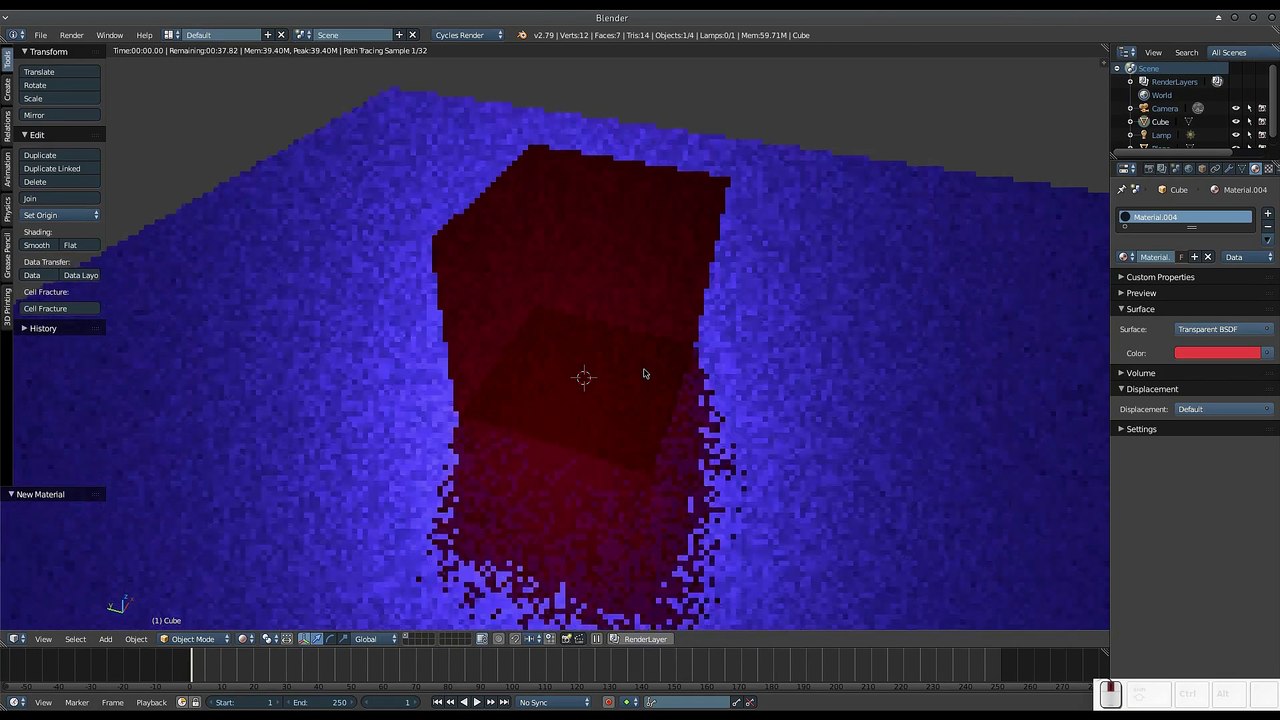Hide the Cube in the outliner
This screenshot has width=1280, height=720.
tap(1235, 122)
